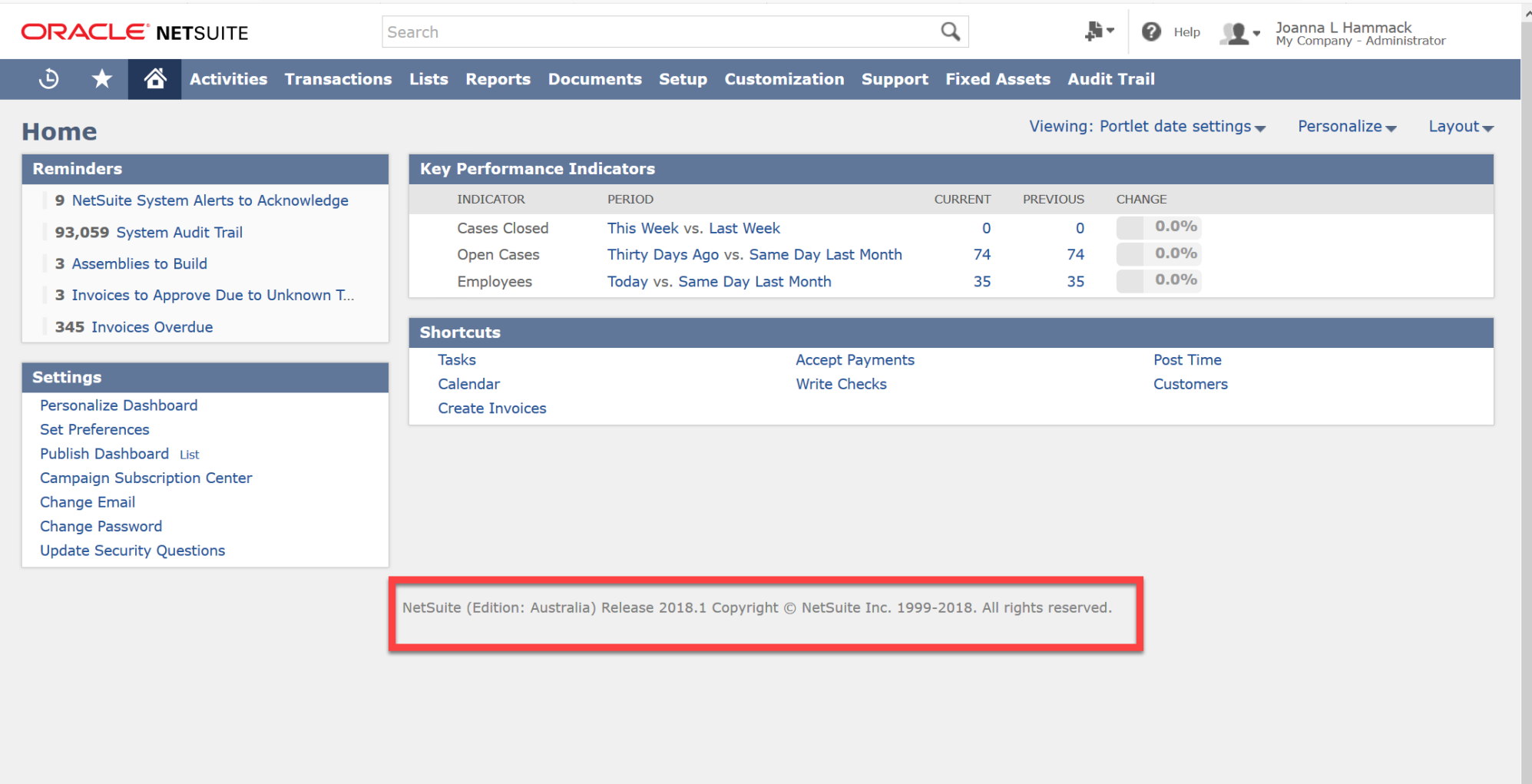Open Invoices Overdue reminder
This screenshot has width=1532, height=784.
coord(152,327)
